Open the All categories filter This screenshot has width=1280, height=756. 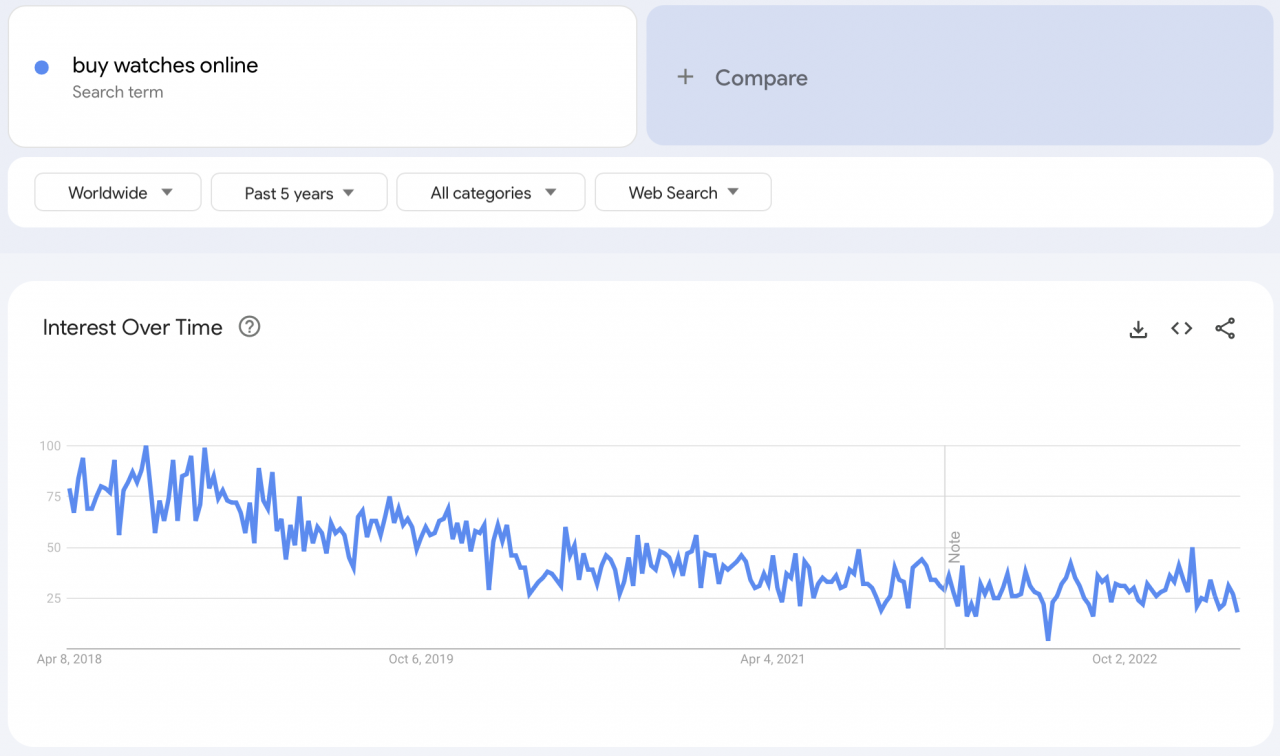click(490, 192)
